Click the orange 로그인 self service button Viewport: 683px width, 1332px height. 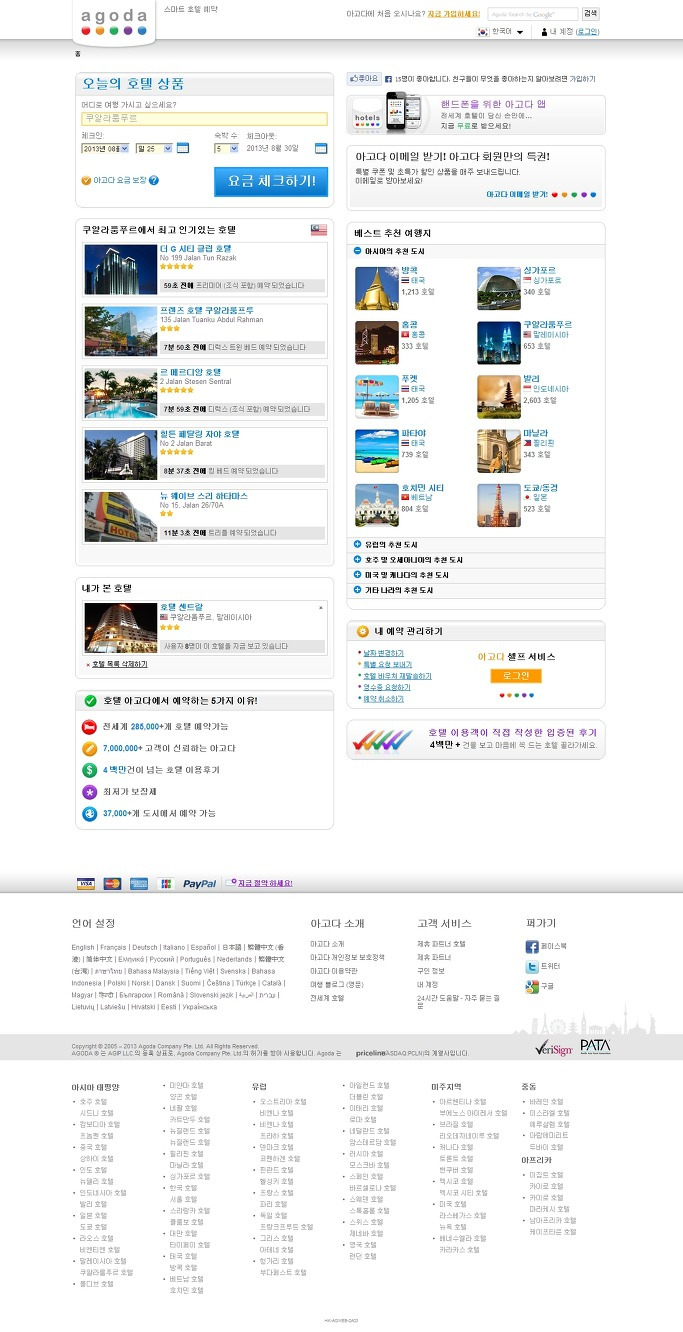(x=516, y=676)
